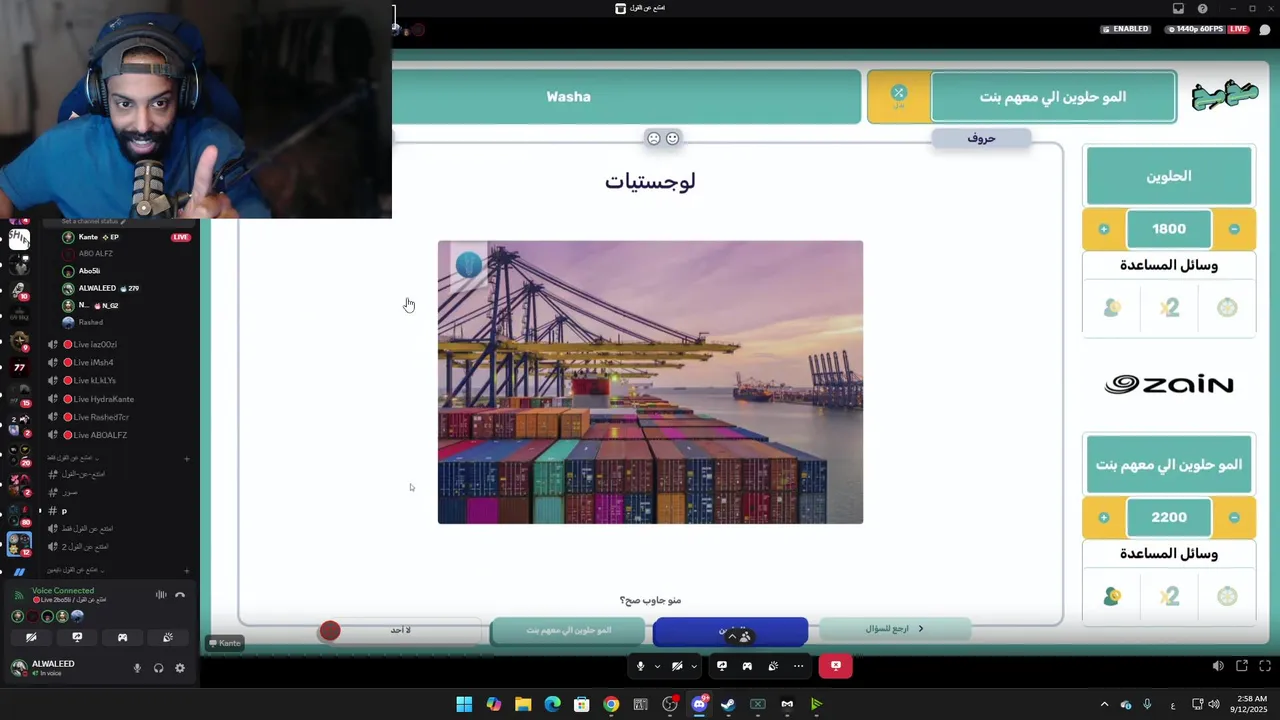Click المو حلوين الي معهم بنت header tab
The width and height of the screenshot is (1280, 720).
tap(1053, 97)
